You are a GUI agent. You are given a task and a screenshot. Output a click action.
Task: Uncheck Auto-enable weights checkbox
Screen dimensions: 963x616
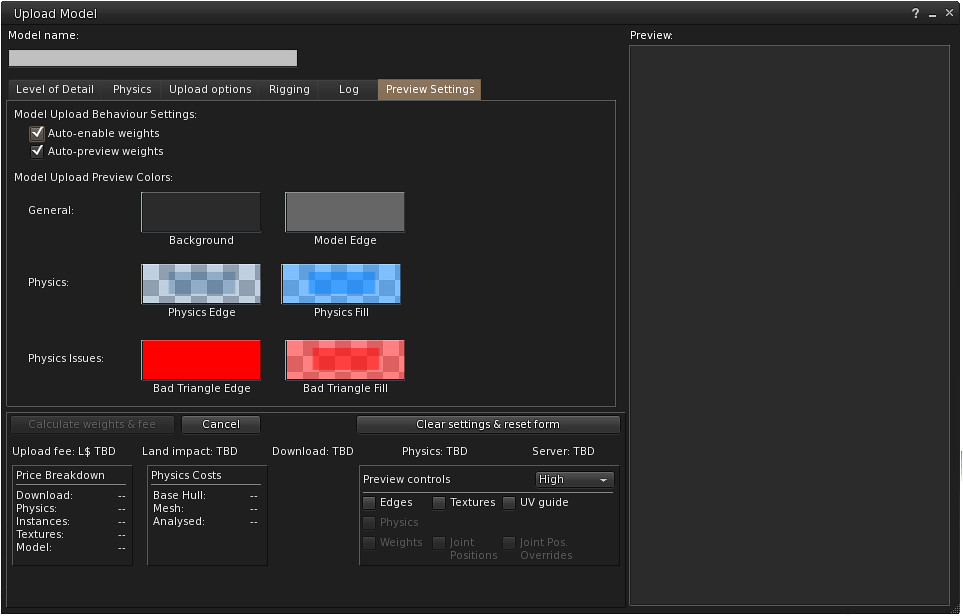pyautogui.click(x=38, y=133)
